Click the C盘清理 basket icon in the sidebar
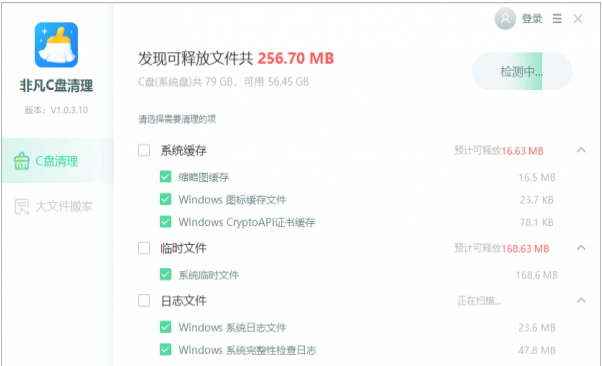Screen dimensions: 602x366 (x=22, y=161)
